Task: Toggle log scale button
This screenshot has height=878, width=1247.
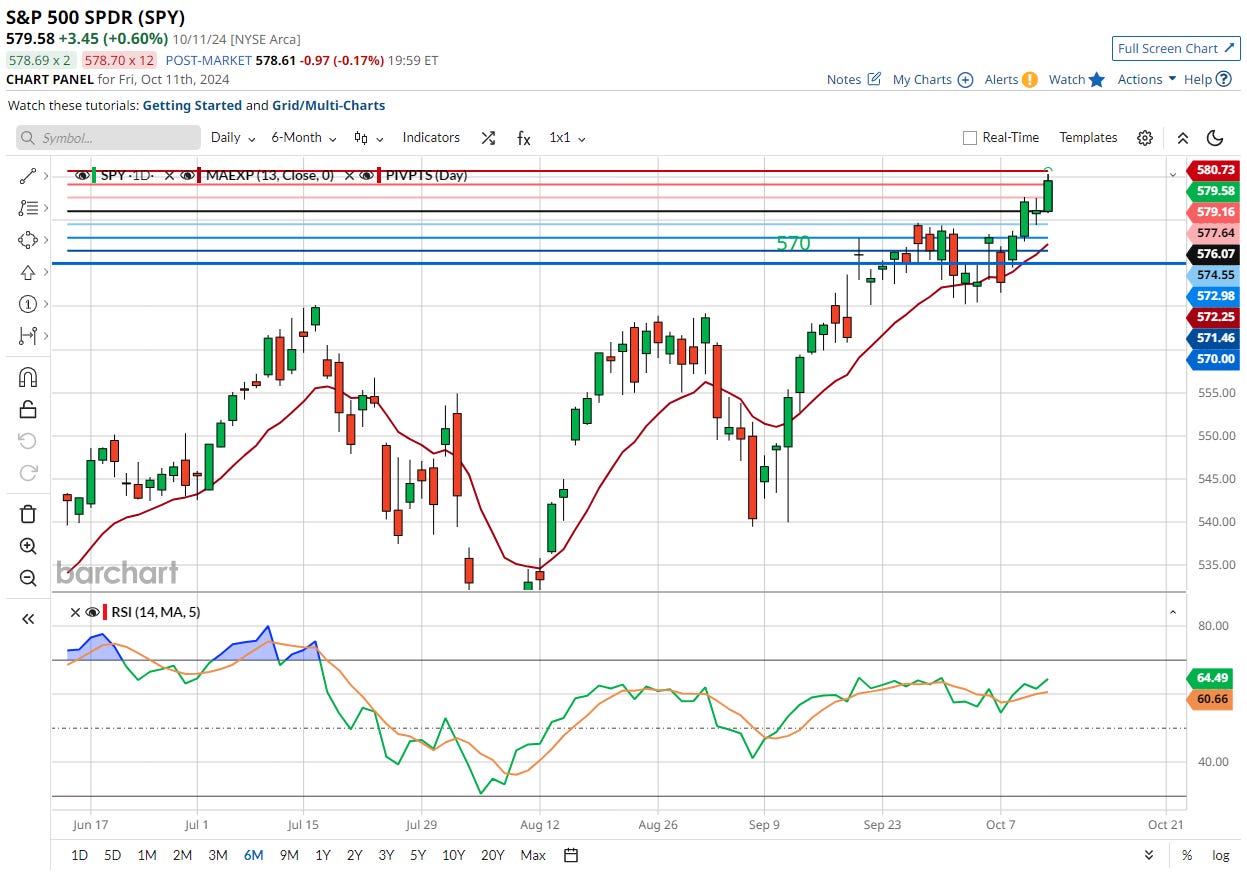Action: (1220, 855)
